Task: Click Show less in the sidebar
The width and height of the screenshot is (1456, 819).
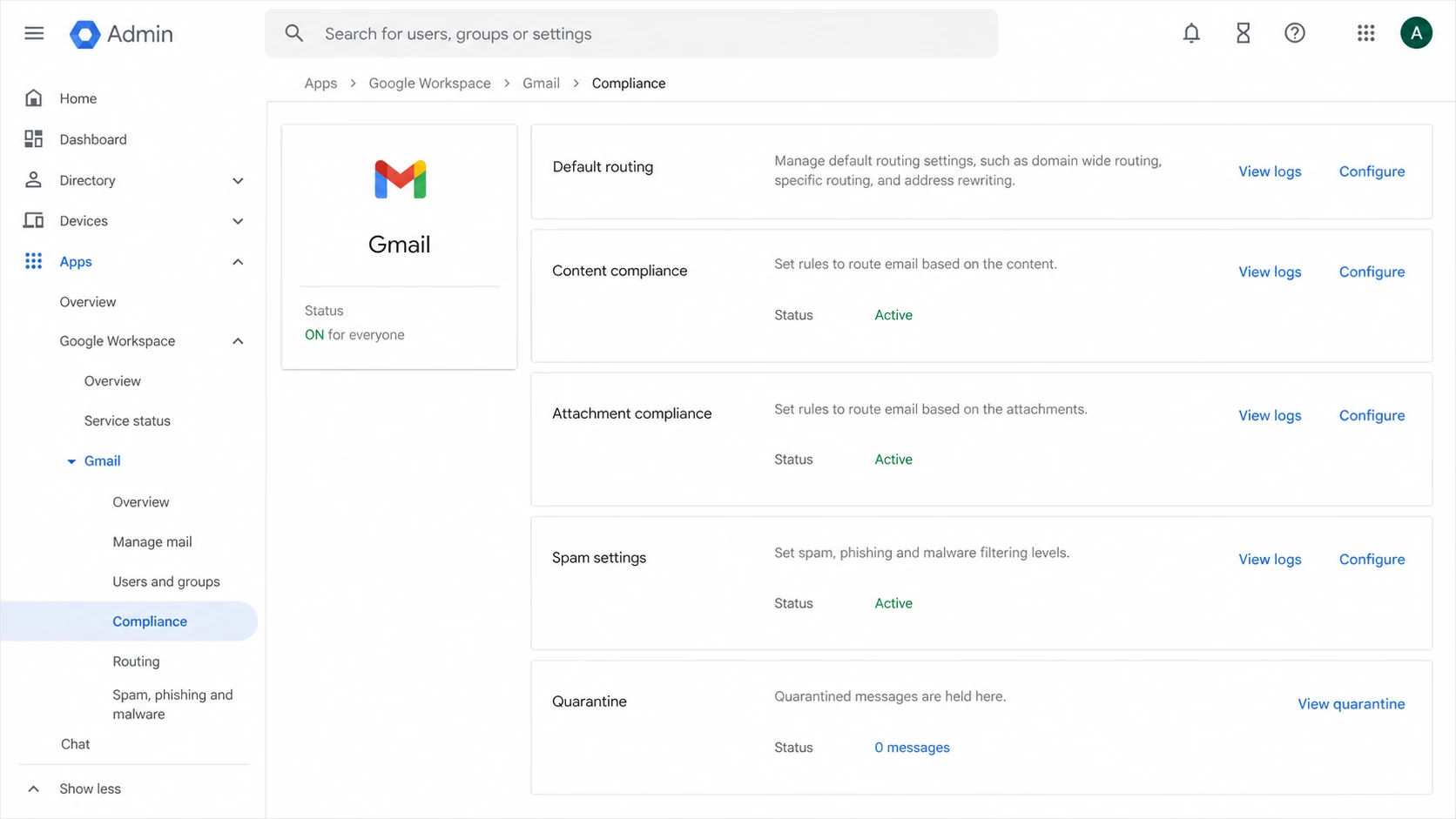Action: (90, 789)
